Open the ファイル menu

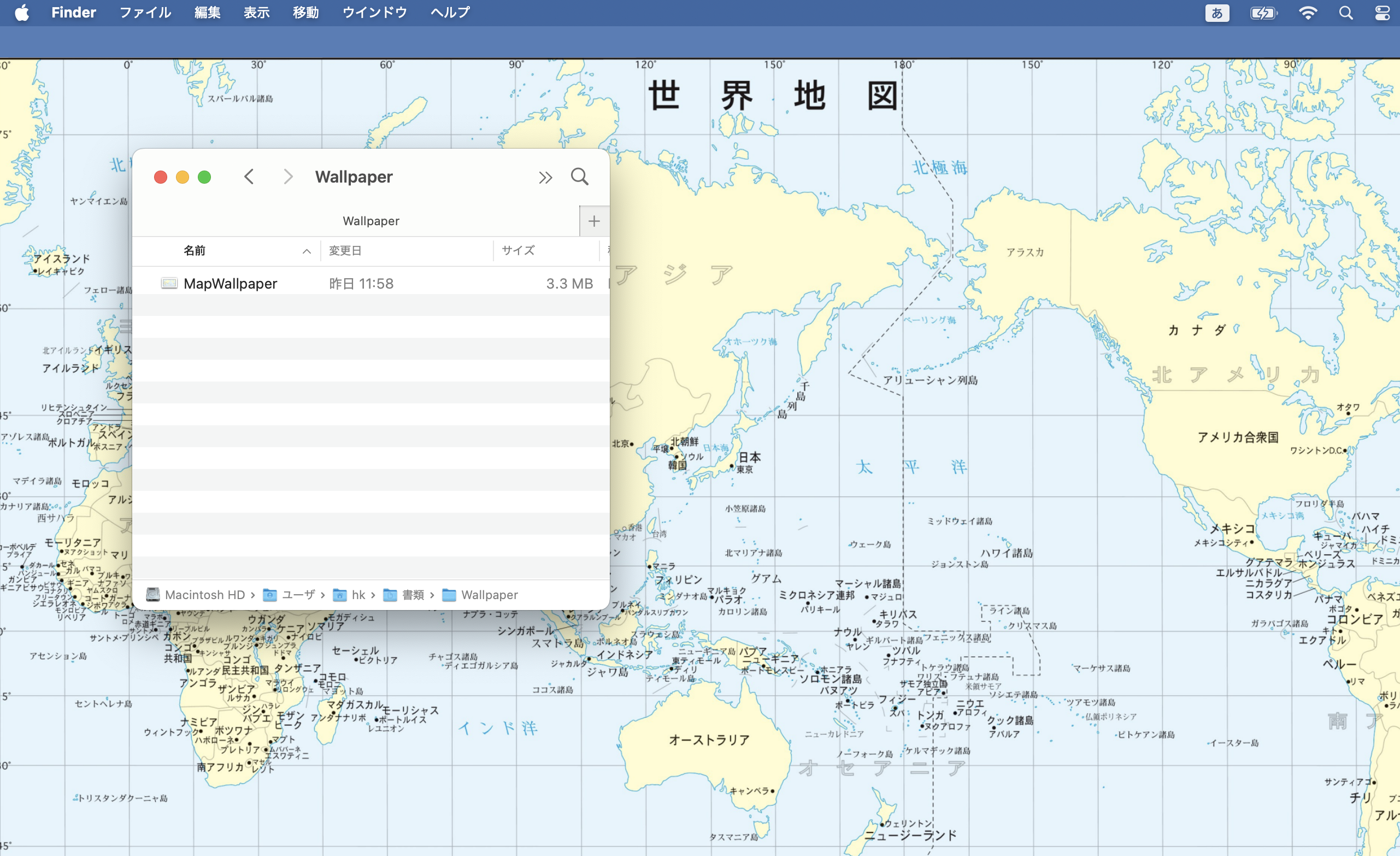[x=145, y=13]
